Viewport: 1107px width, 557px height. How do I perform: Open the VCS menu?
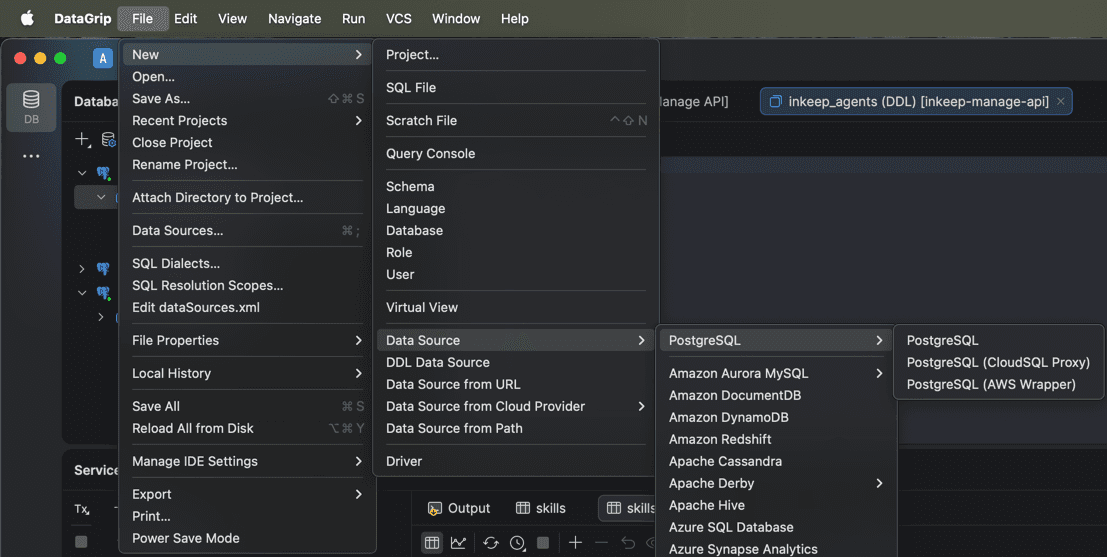pos(399,18)
